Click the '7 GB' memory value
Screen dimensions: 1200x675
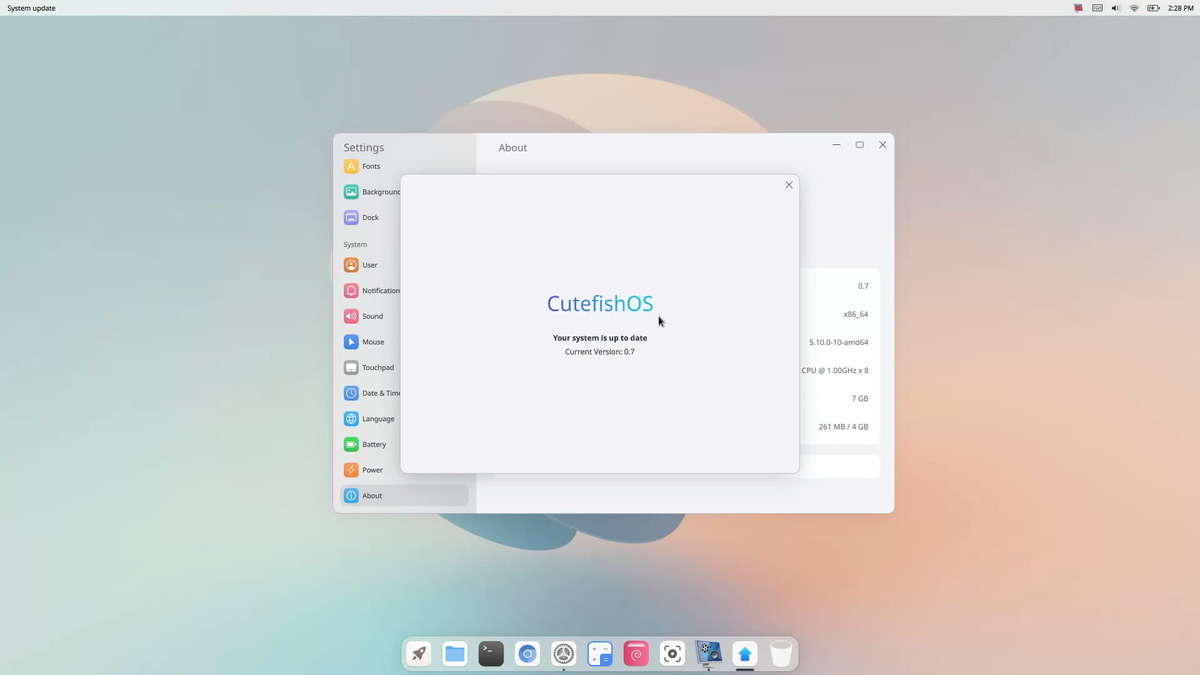(860, 398)
